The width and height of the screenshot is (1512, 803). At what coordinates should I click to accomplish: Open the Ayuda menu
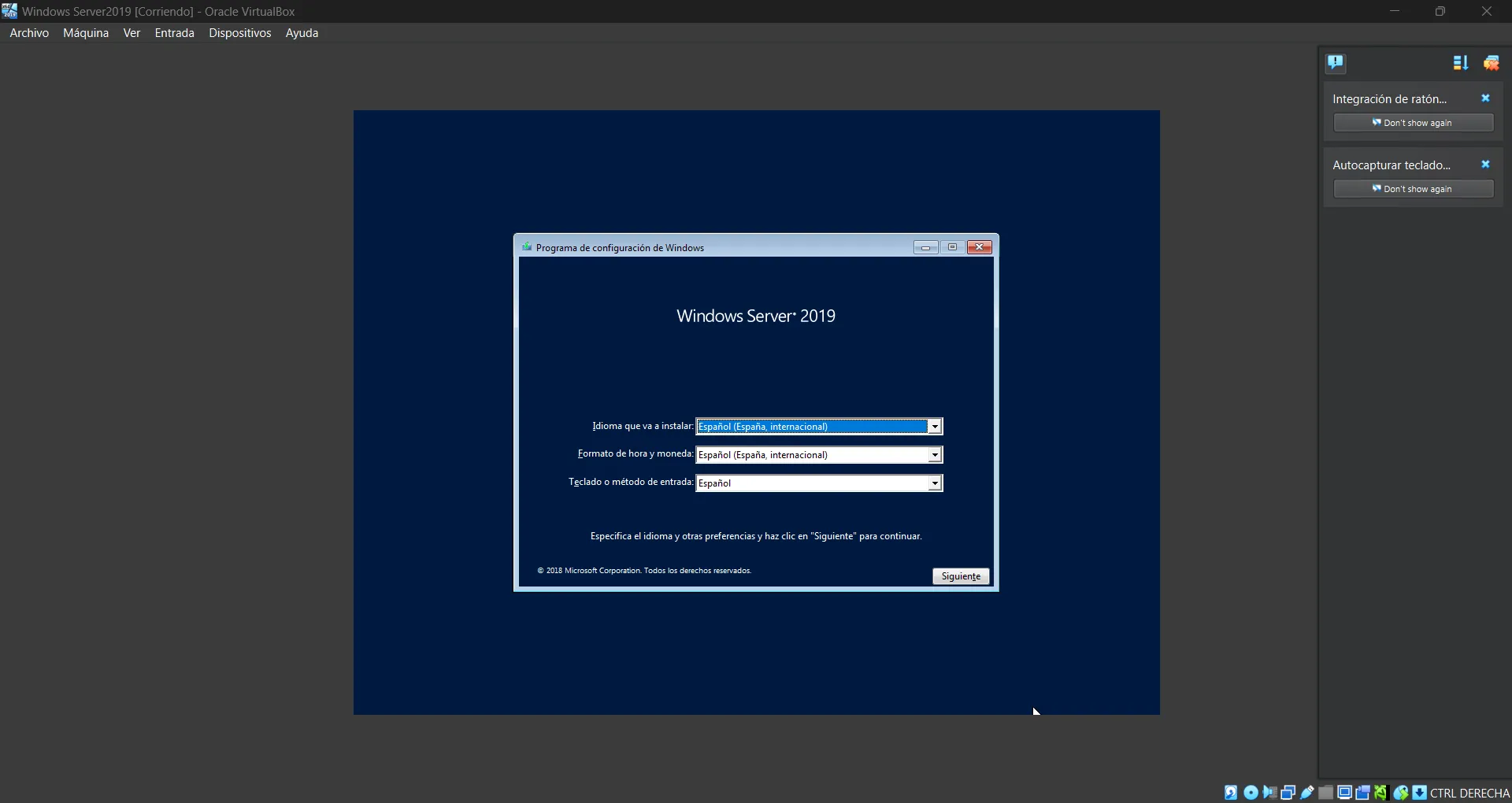pyautogui.click(x=302, y=33)
